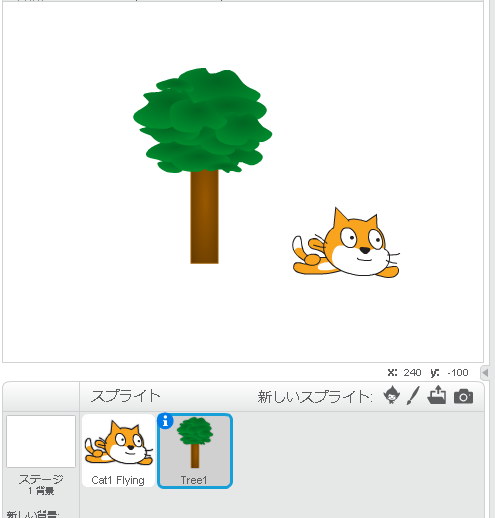Upload a sprite from file

pyautogui.click(x=437, y=395)
